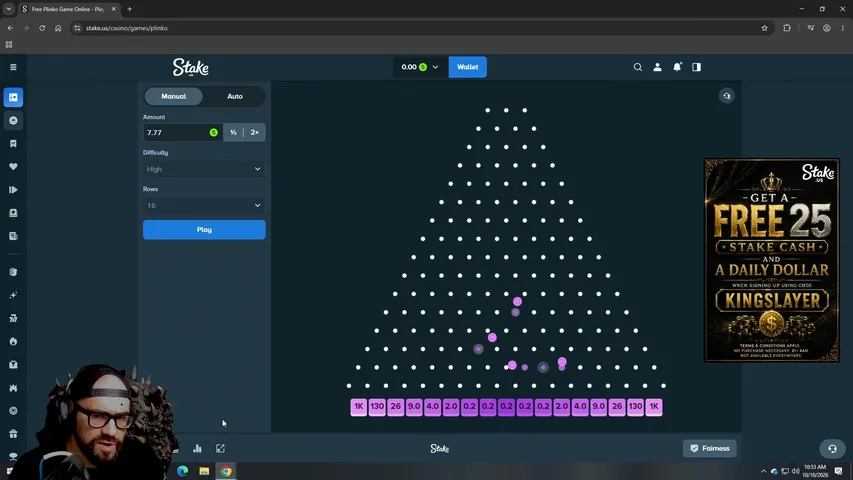The width and height of the screenshot is (853, 480).
Task: Open Microsoft Edge from taskbar
Action: pos(182,471)
